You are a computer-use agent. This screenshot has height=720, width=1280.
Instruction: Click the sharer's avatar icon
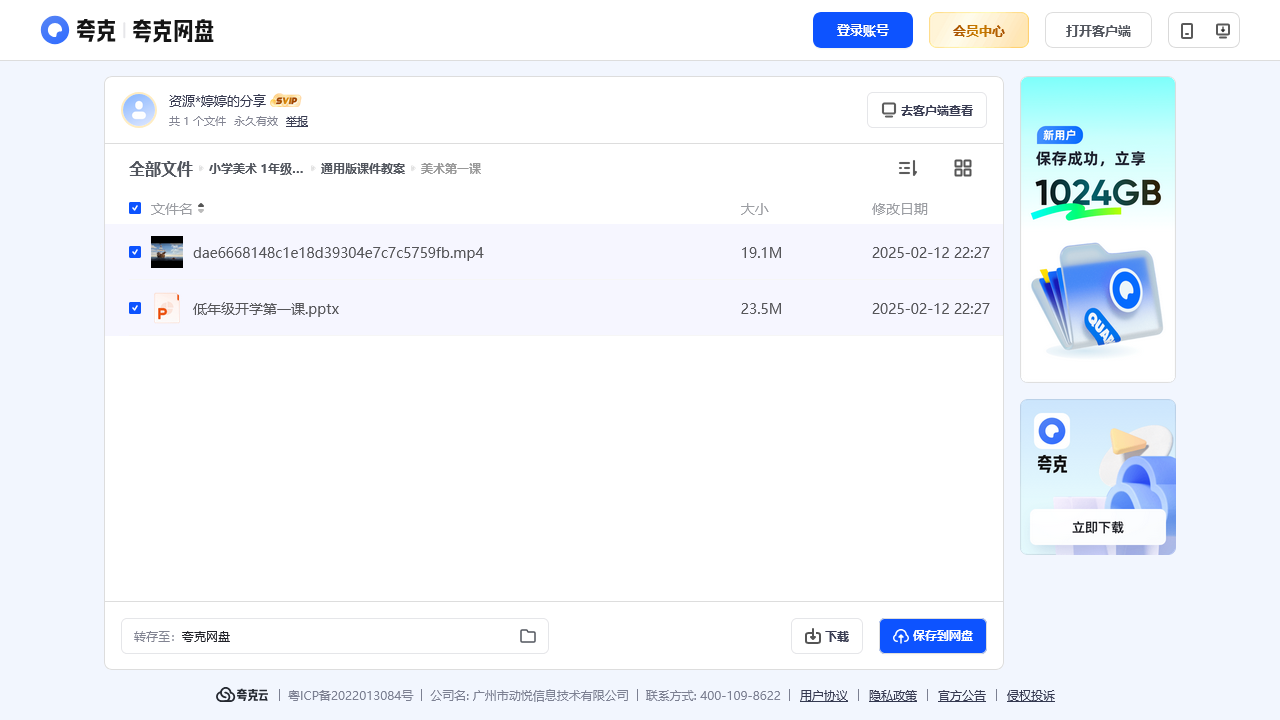coord(139,110)
